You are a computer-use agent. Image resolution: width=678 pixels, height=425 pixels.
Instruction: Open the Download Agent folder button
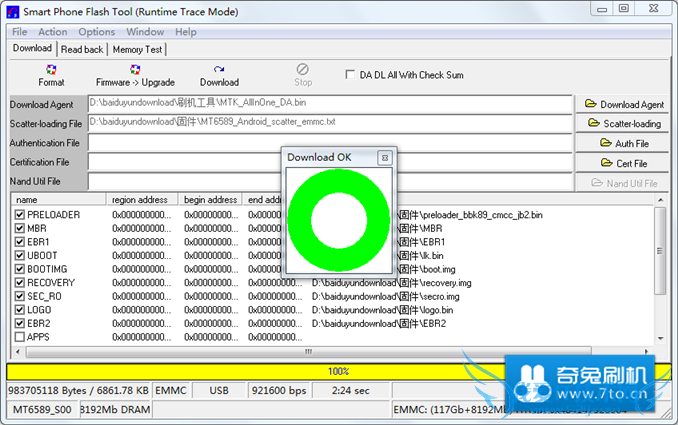click(624, 104)
